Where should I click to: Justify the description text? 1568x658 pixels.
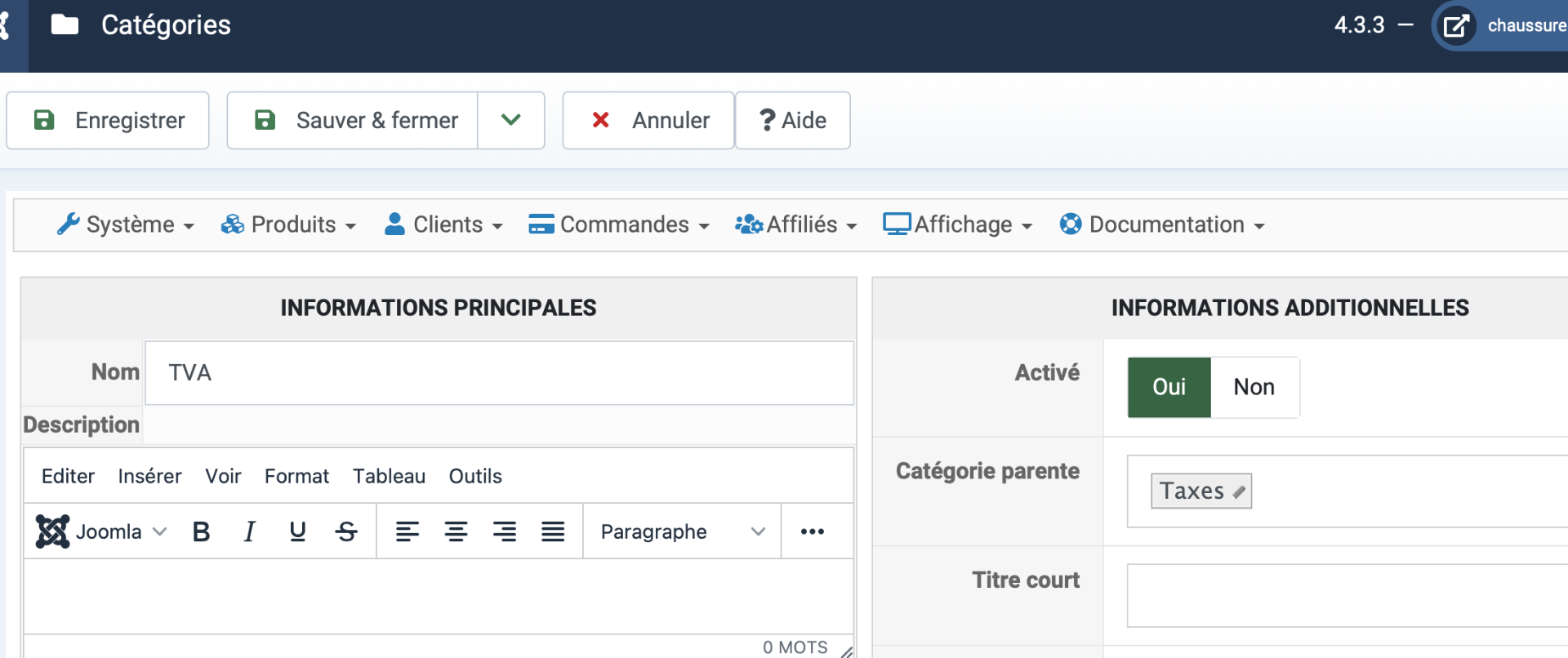(553, 532)
